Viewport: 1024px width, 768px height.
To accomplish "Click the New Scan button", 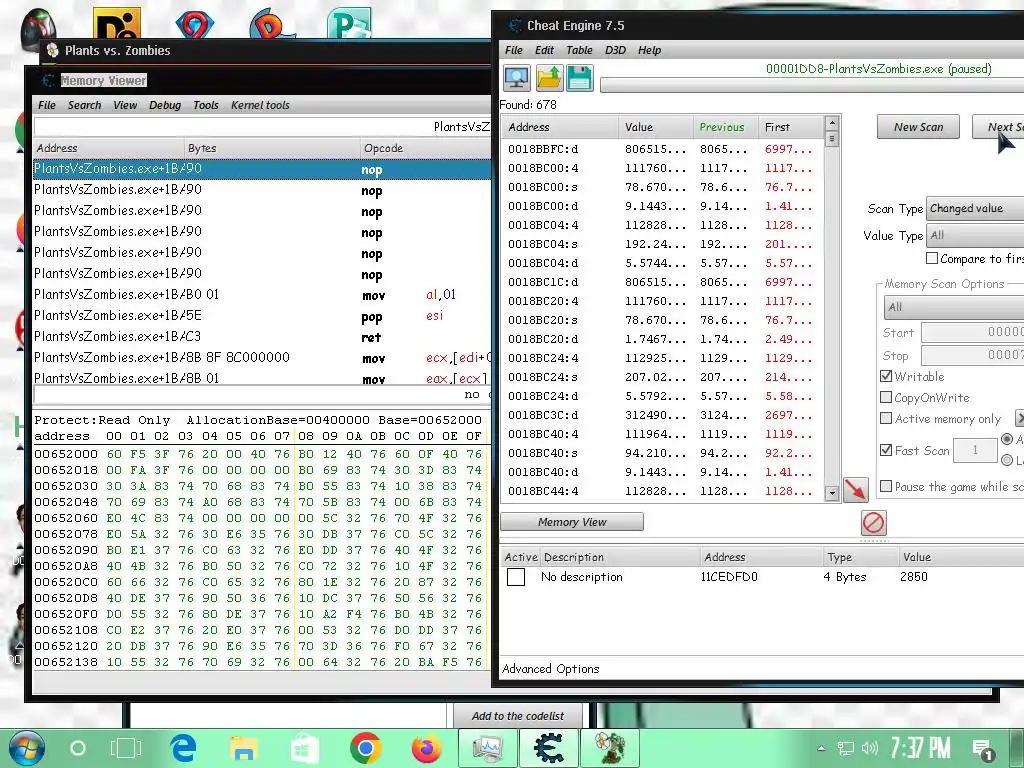I will (x=918, y=127).
